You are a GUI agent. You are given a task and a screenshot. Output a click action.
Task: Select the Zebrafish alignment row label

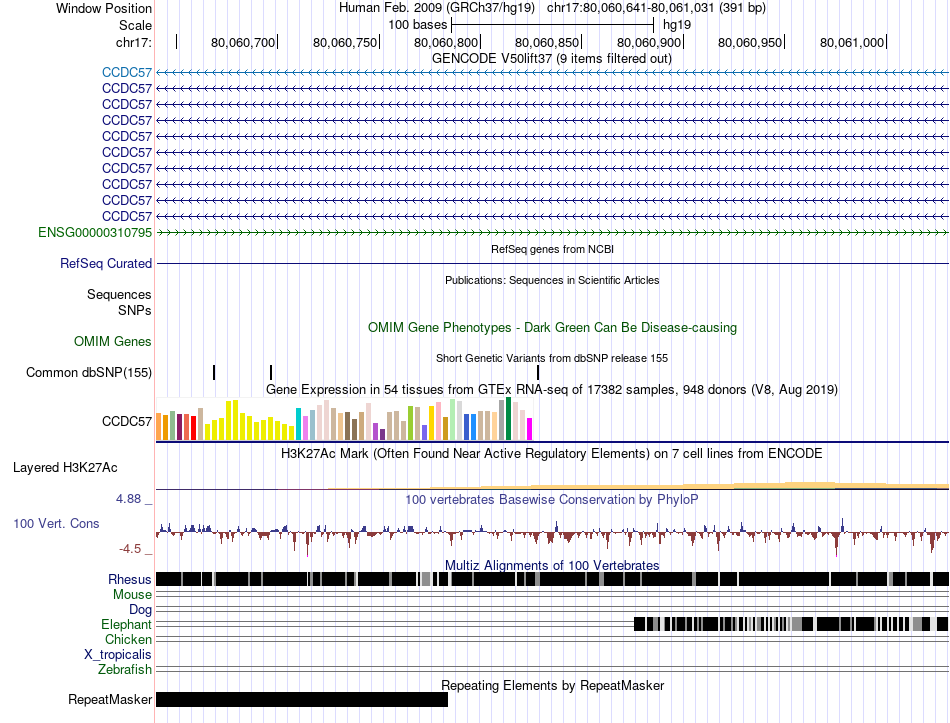pos(125,670)
